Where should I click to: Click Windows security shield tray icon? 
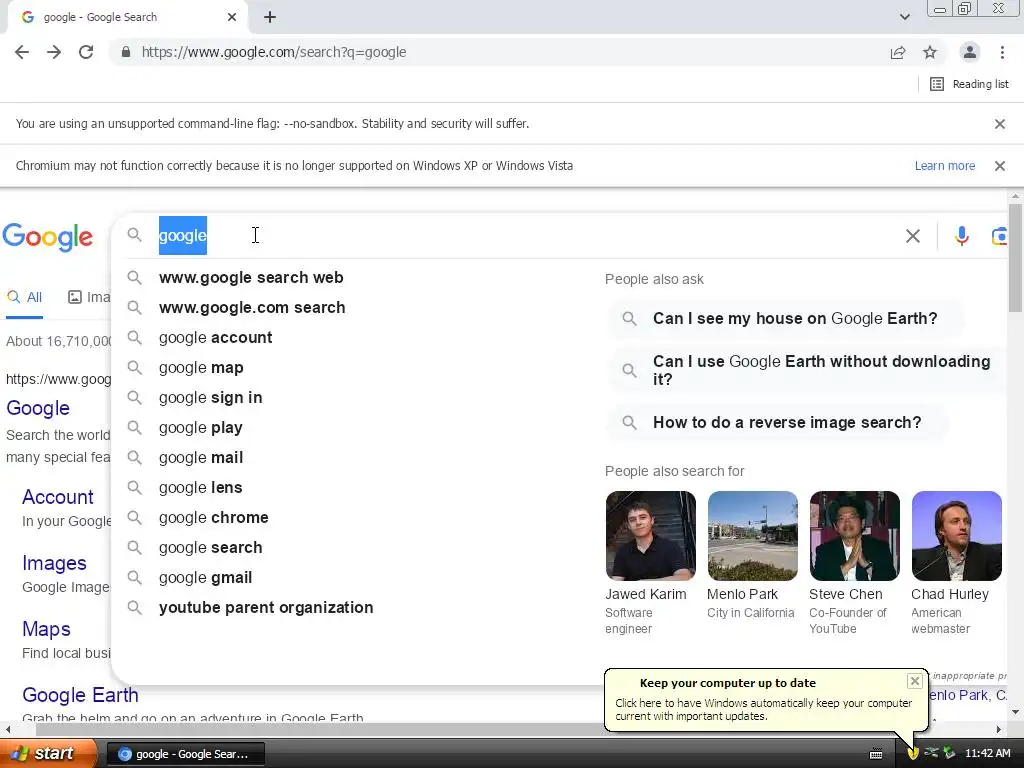(913, 754)
